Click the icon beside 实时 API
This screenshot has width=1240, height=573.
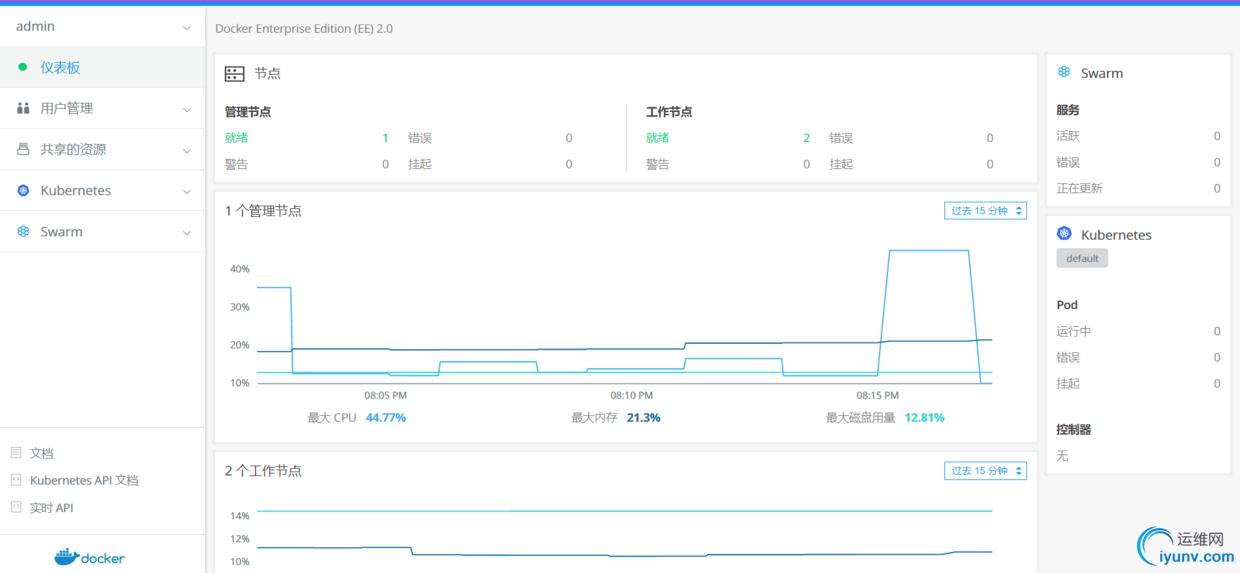pyautogui.click(x=16, y=507)
